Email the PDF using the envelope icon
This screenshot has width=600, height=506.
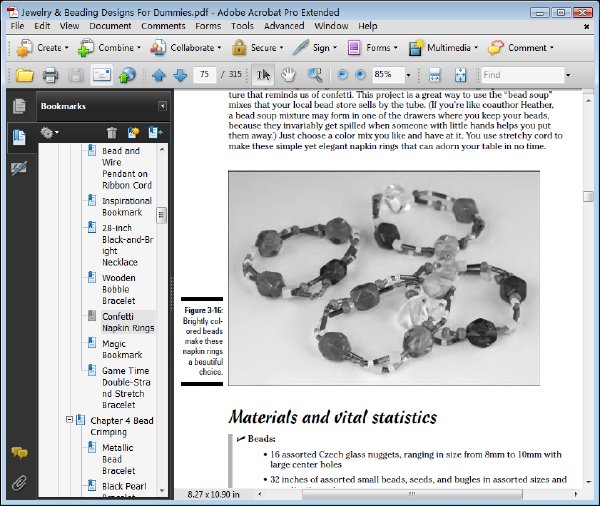coord(101,75)
